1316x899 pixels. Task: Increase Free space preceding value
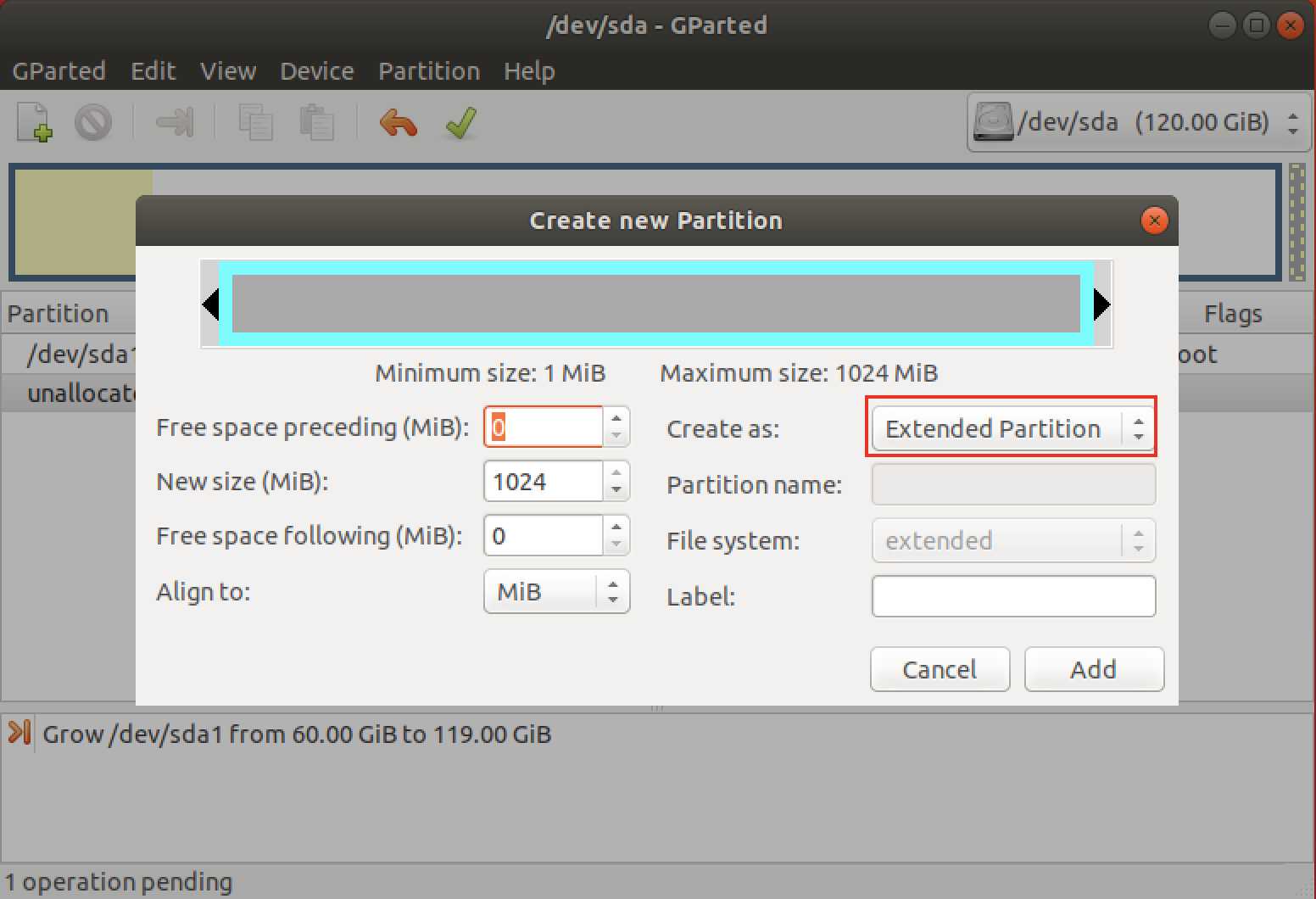click(x=616, y=417)
